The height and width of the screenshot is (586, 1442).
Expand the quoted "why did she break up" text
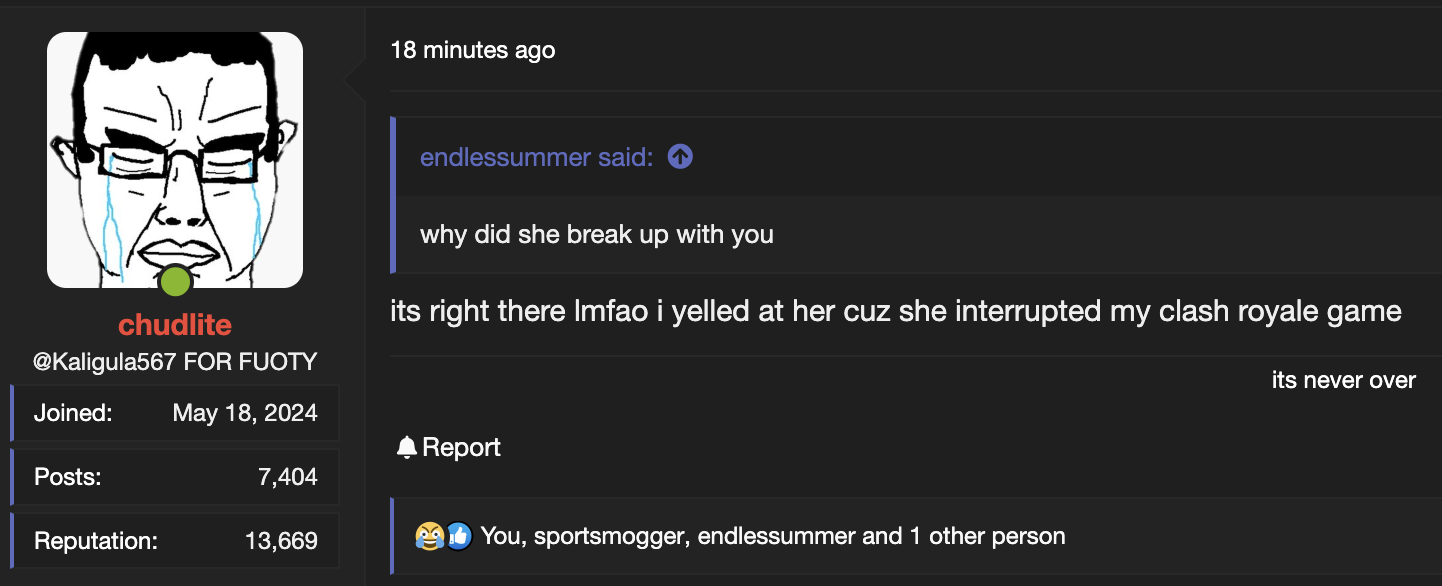(597, 235)
